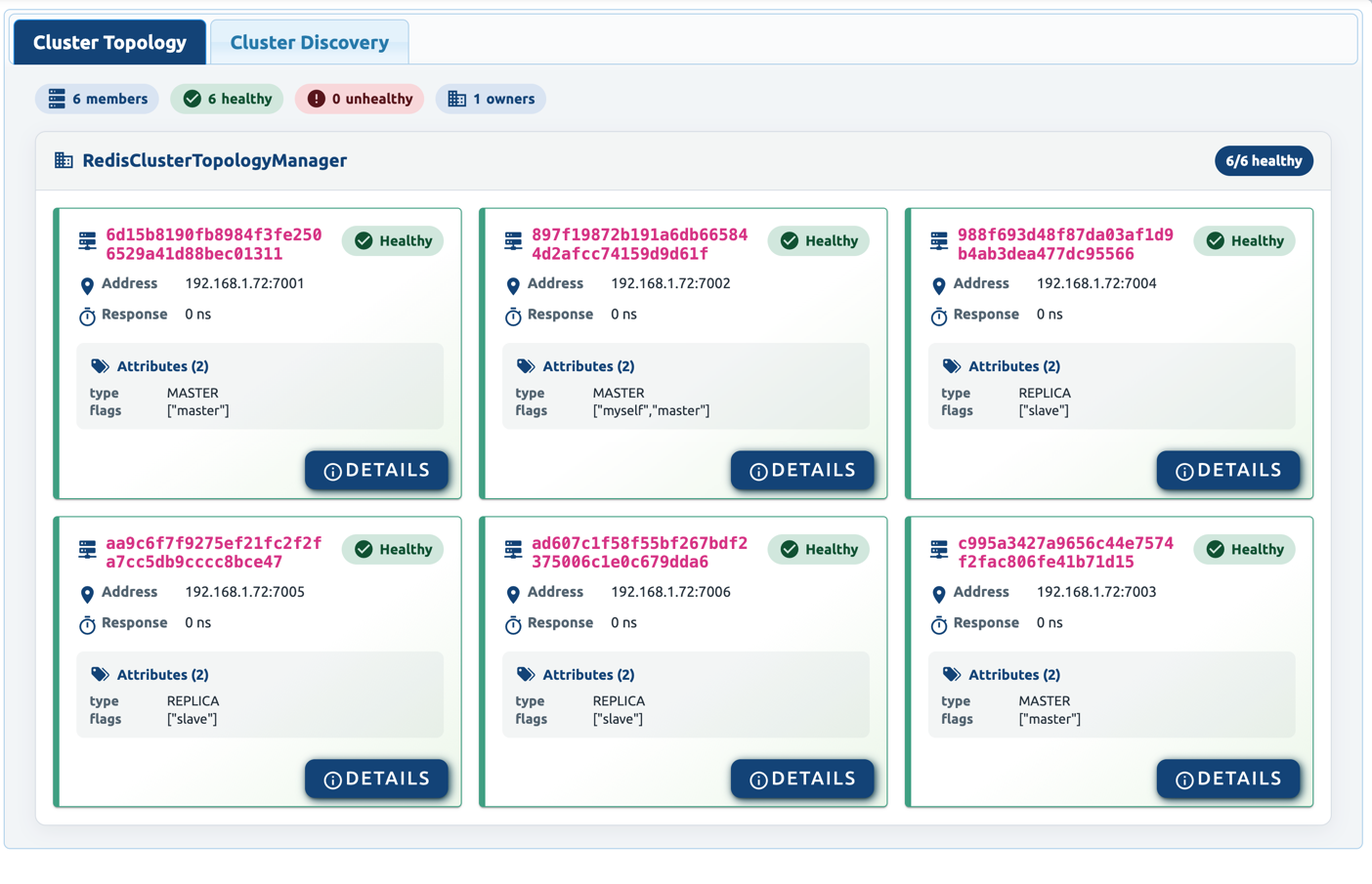This screenshot has width=1372, height=884.
Task: Click location pin icon for address 7003
Action: tap(939, 594)
